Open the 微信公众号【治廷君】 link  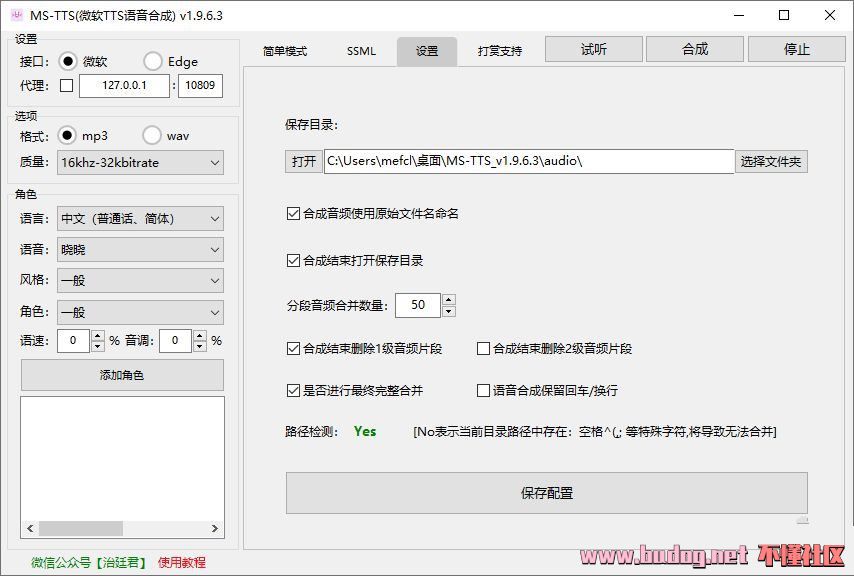[89, 562]
